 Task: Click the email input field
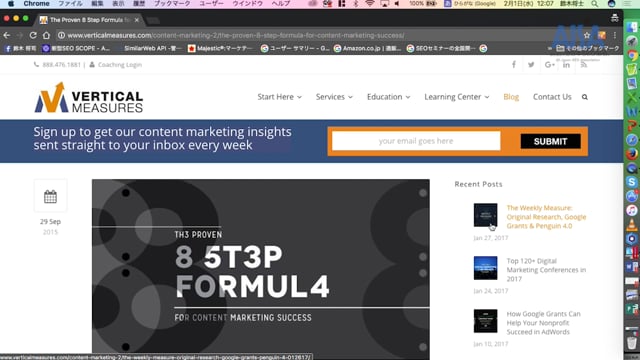point(416,141)
